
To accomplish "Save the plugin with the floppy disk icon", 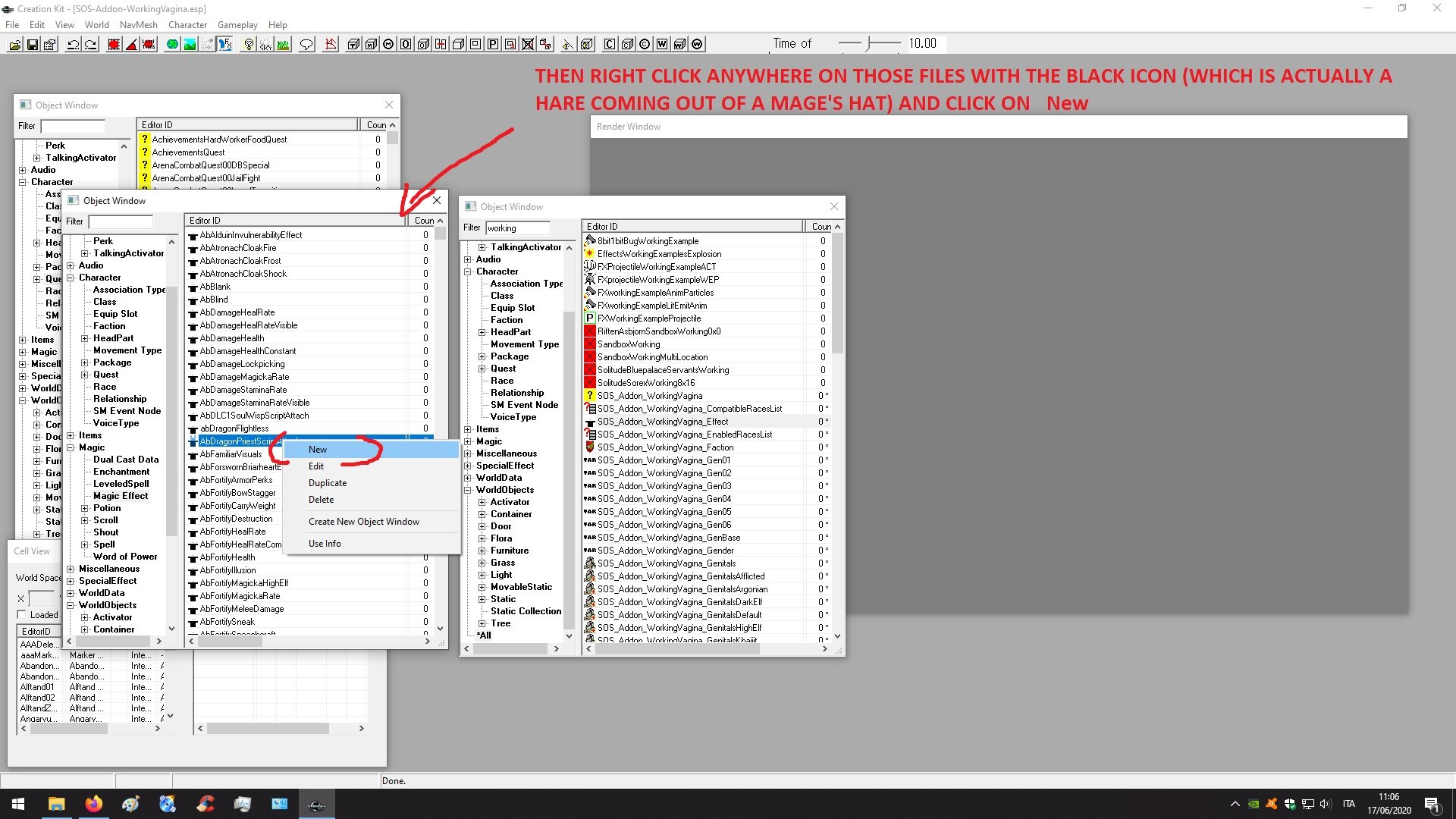I will 32,44.
